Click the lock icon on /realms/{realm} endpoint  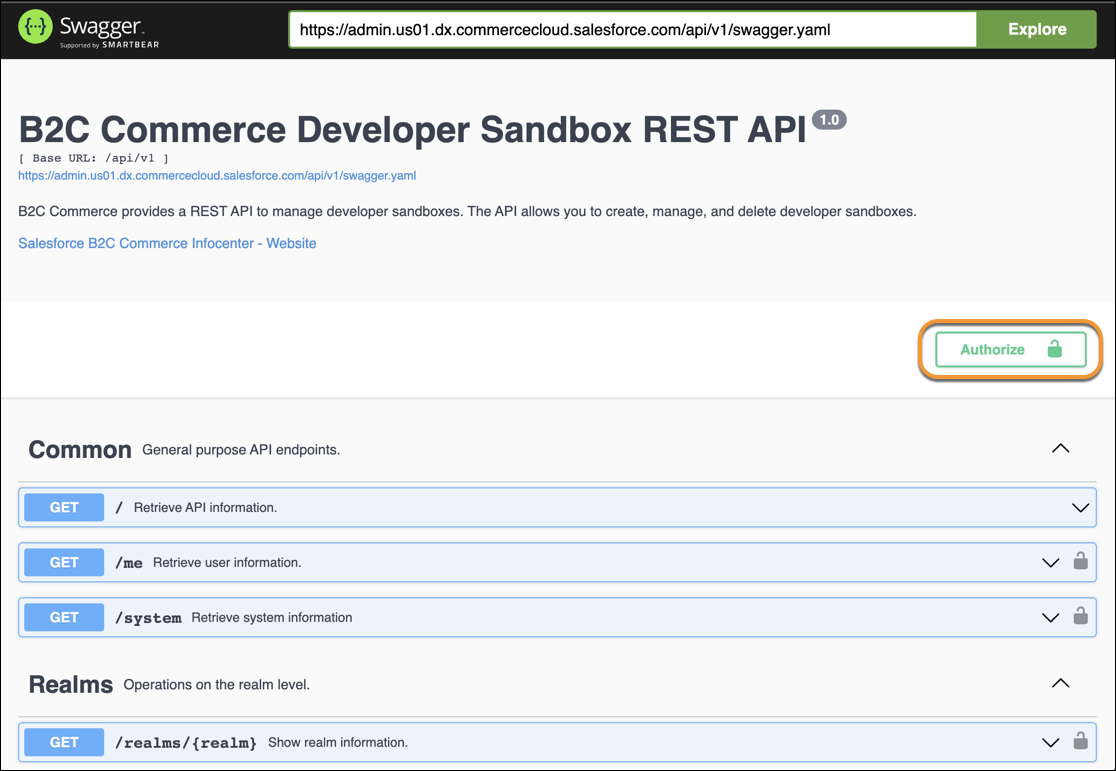pos(1080,740)
